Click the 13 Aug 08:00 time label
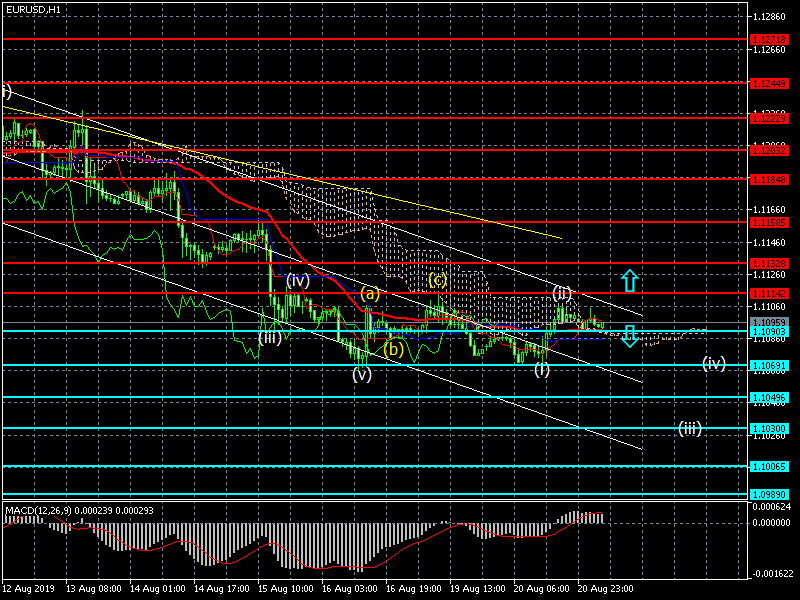 coord(93,589)
